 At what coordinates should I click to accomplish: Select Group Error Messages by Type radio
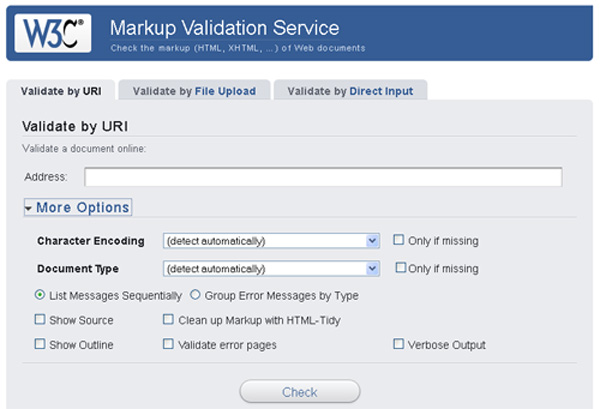(195, 295)
